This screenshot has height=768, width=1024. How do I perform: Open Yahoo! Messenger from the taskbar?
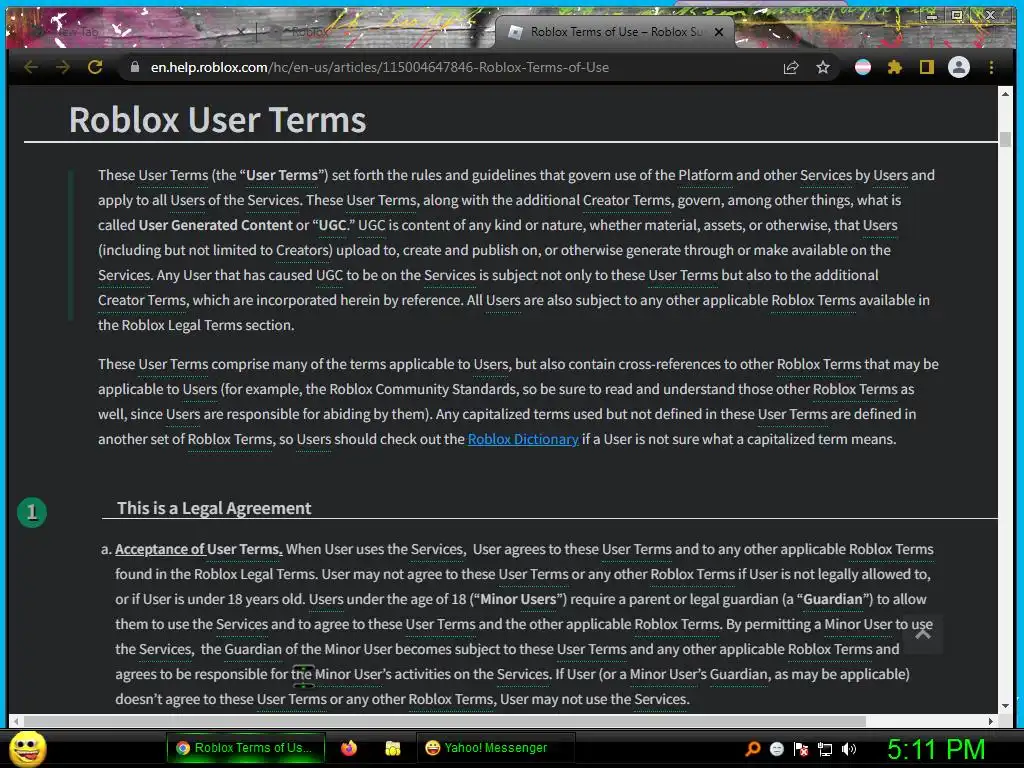tap(495, 748)
